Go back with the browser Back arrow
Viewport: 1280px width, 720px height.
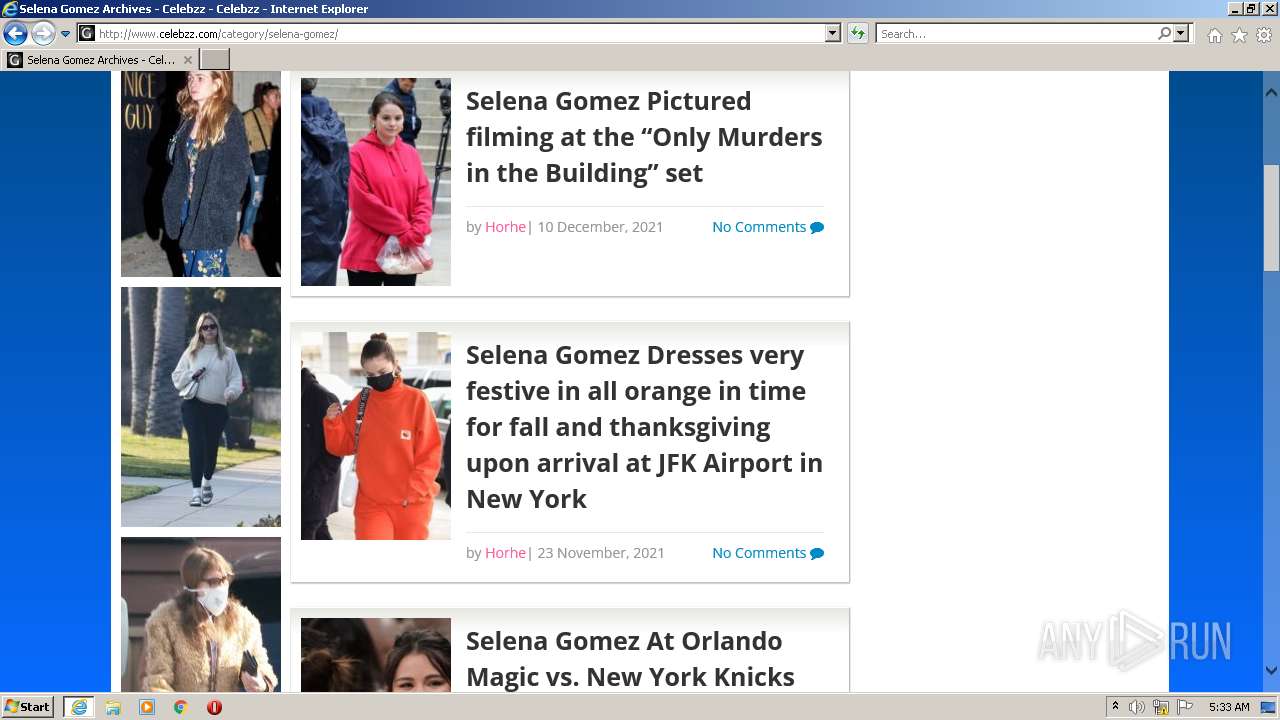(15, 34)
